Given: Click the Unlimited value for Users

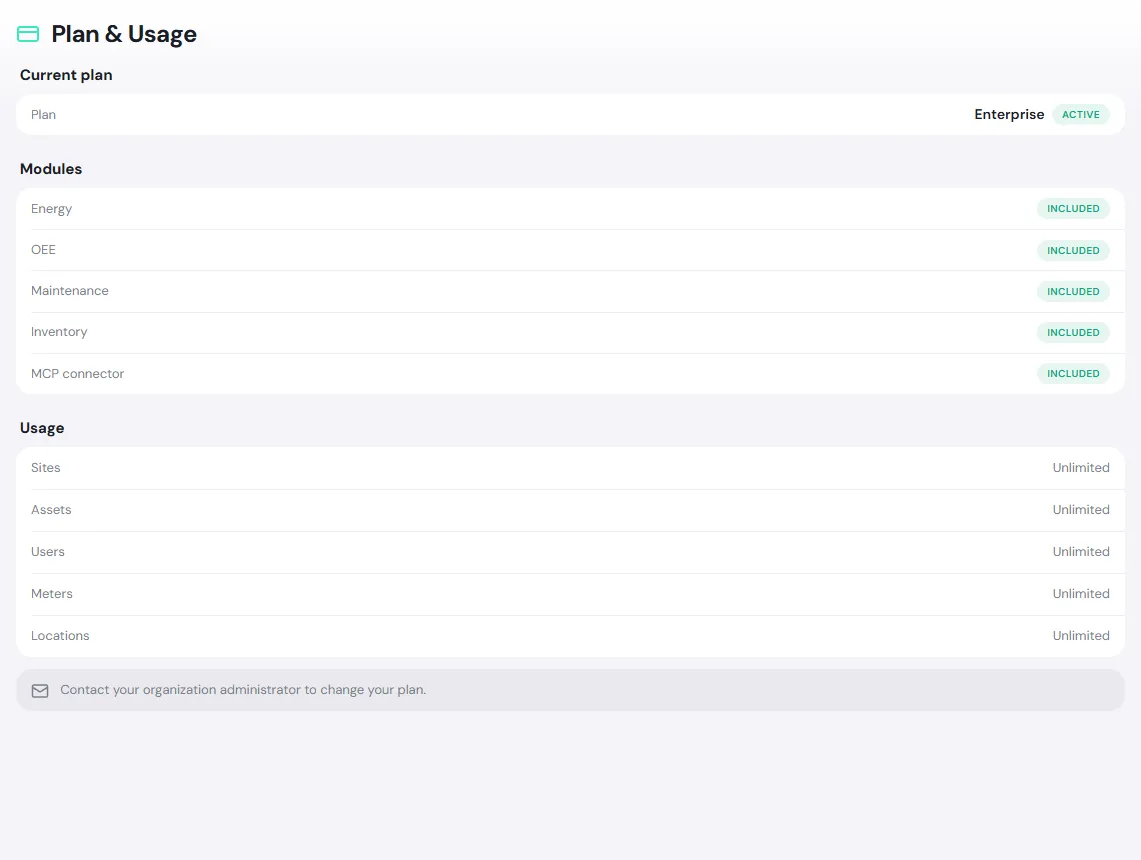Looking at the screenshot, I should coord(1081,552).
